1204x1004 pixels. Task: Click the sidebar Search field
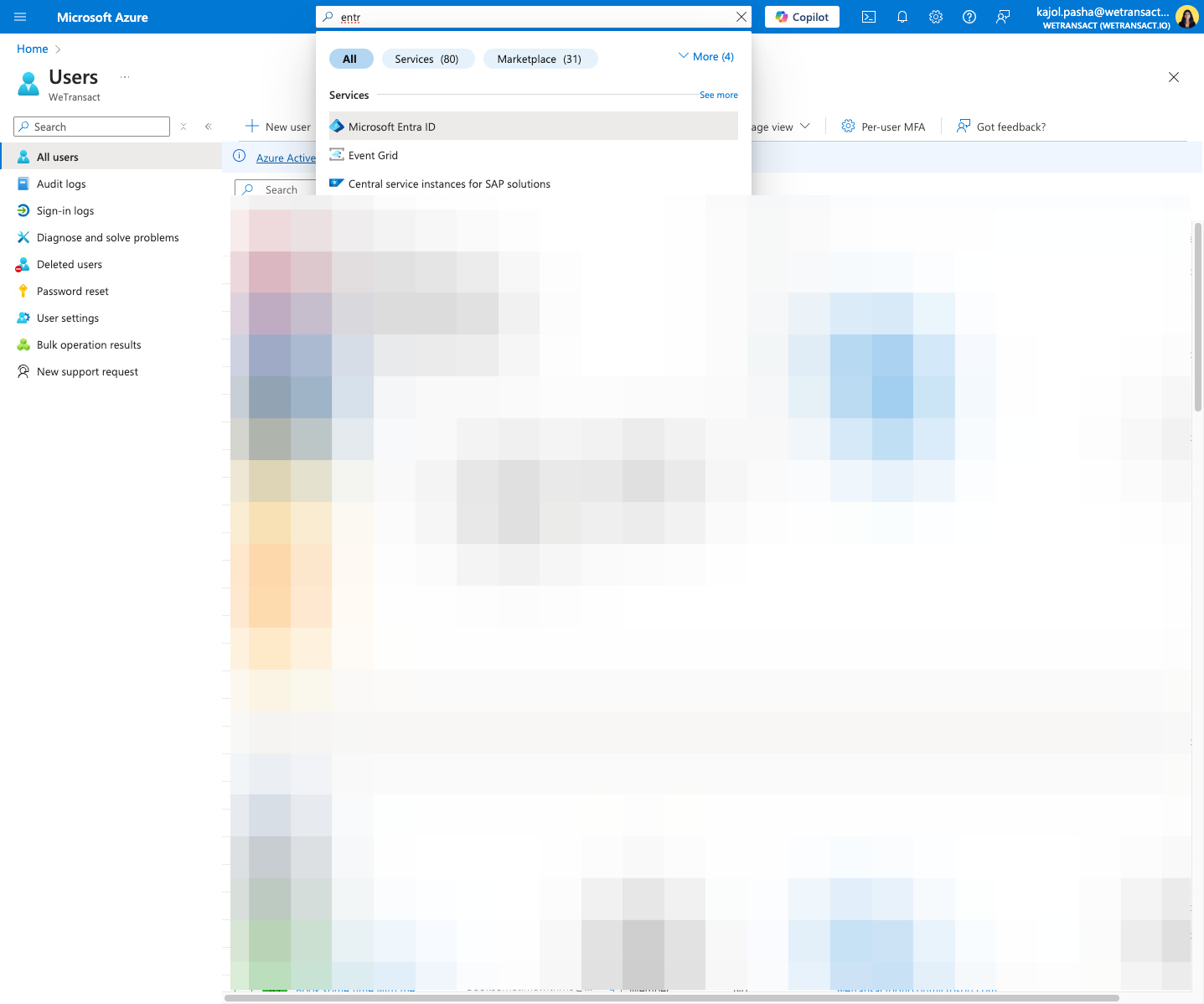pos(92,127)
